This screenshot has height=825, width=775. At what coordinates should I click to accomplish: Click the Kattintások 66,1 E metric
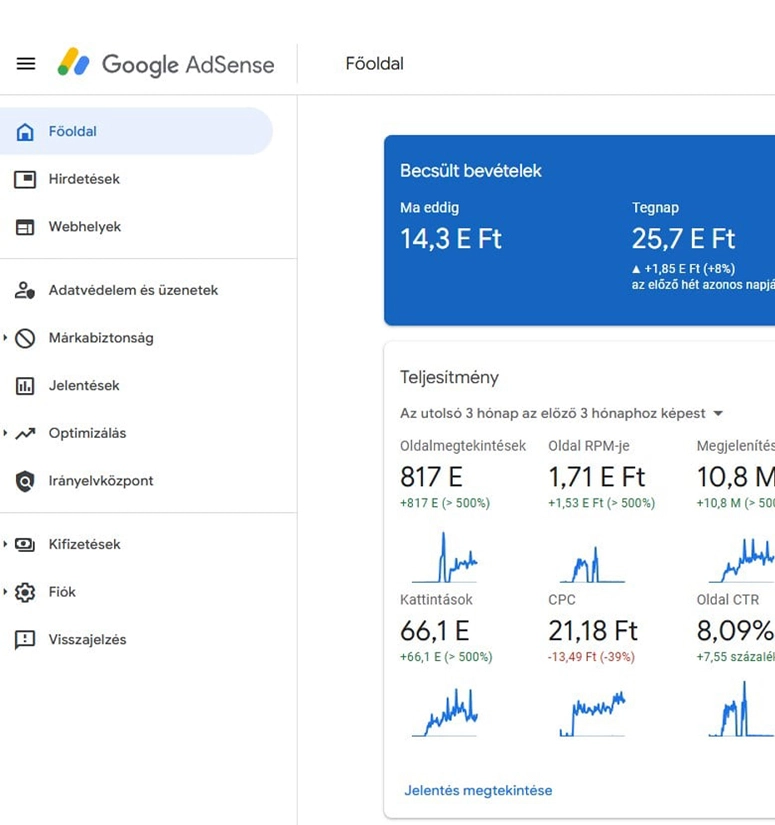[435, 631]
